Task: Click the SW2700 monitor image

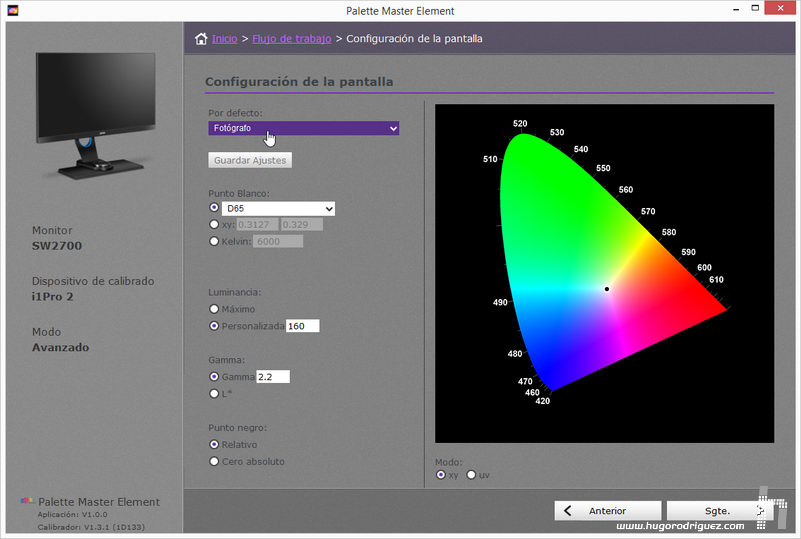Action: click(x=96, y=115)
